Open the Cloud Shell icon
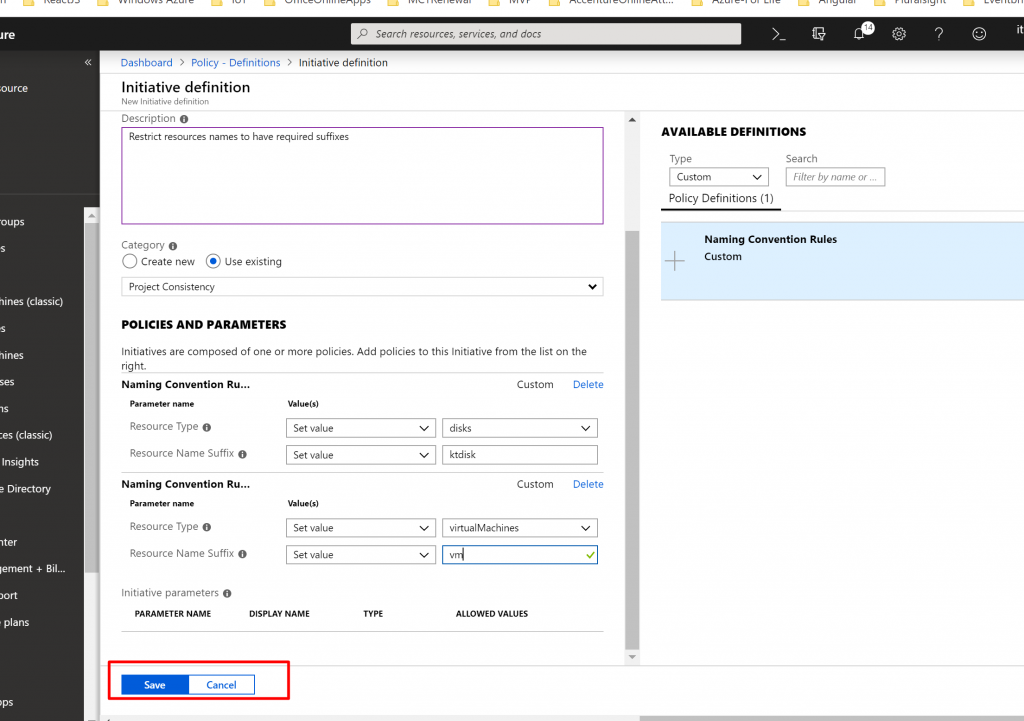The height and width of the screenshot is (721, 1024). [779, 34]
